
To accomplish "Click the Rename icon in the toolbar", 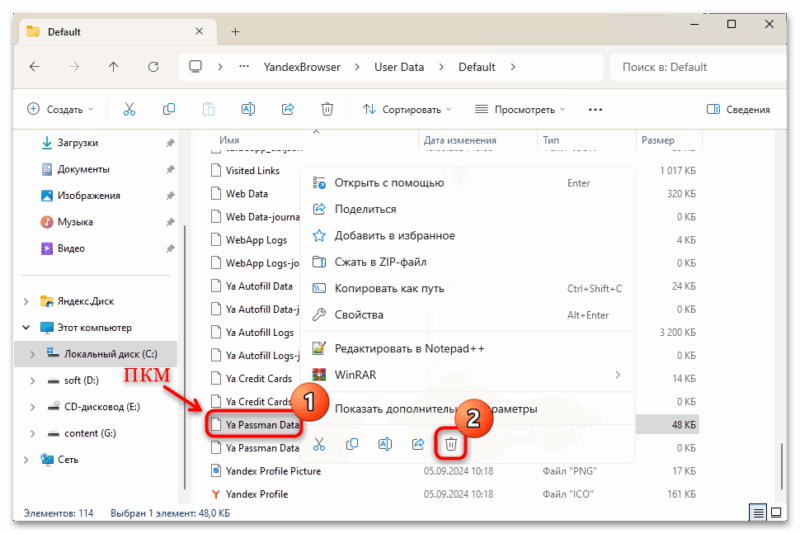I will (248, 109).
